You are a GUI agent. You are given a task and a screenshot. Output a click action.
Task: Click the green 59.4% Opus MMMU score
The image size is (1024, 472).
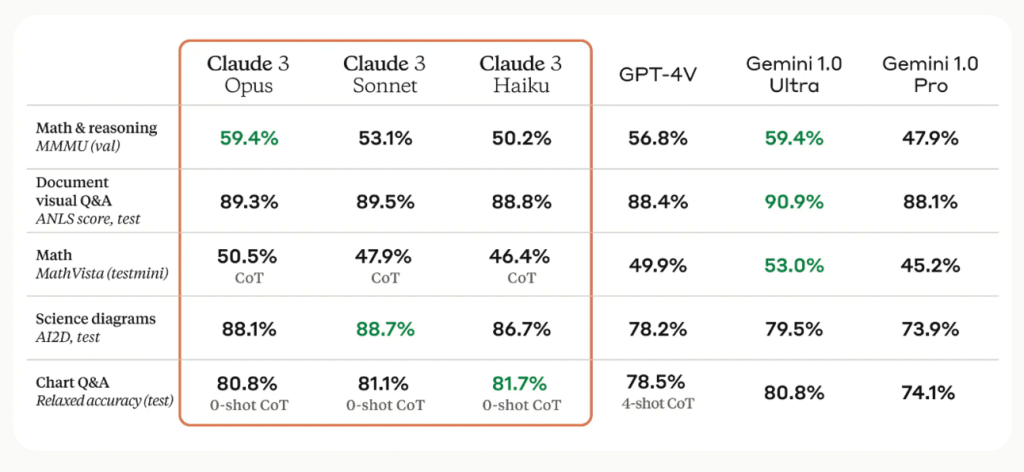[248, 138]
